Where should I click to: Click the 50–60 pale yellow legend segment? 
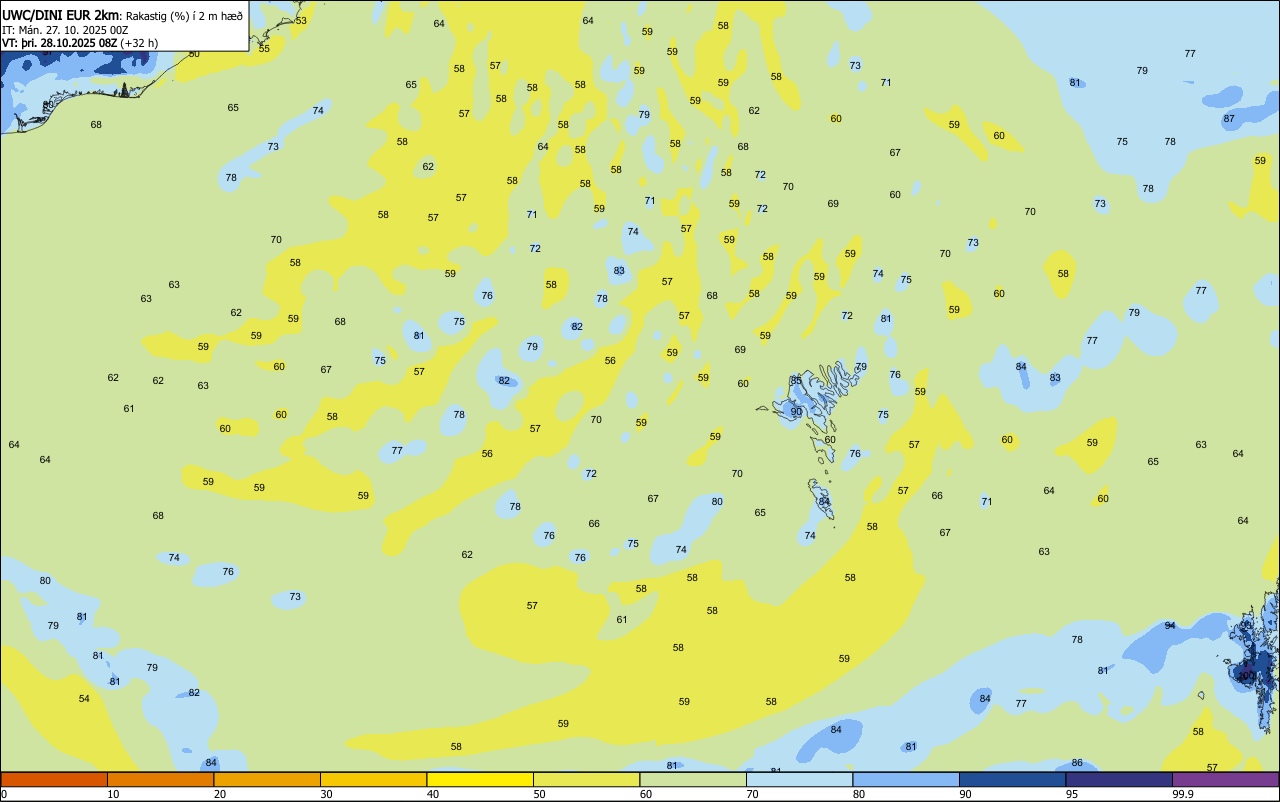point(586,779)
